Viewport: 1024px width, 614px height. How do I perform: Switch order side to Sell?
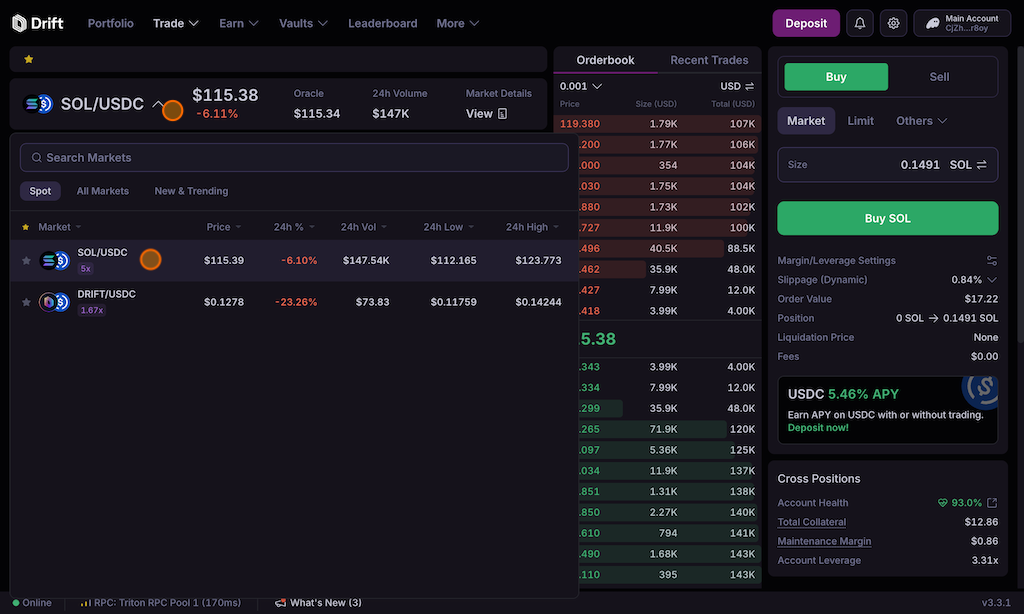point(939,77)
